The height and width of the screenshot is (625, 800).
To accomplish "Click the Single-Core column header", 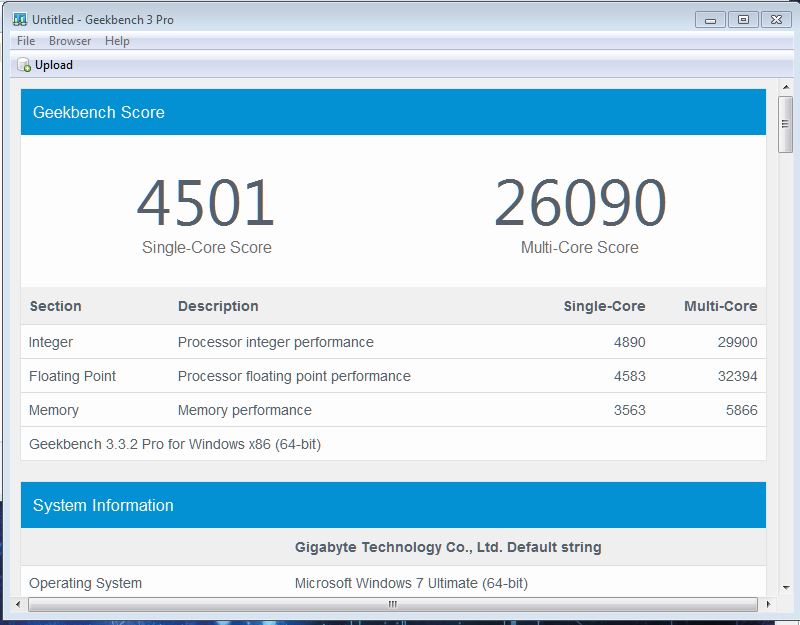I will tap(604, 306).
